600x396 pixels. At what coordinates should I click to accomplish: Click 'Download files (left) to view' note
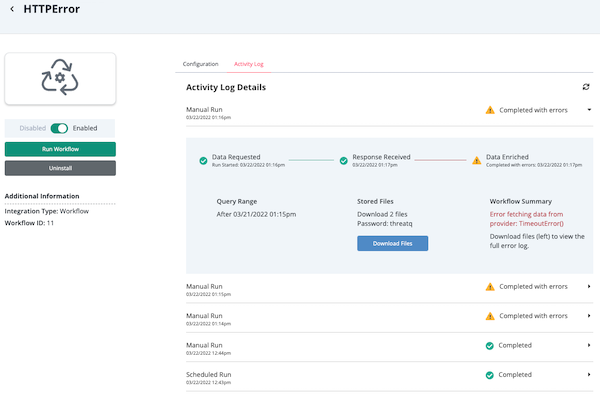537,241
